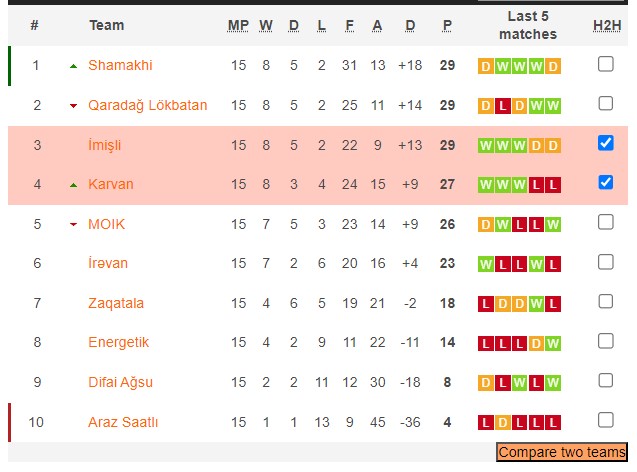Sort by the MP column header

tap(238, 25)
